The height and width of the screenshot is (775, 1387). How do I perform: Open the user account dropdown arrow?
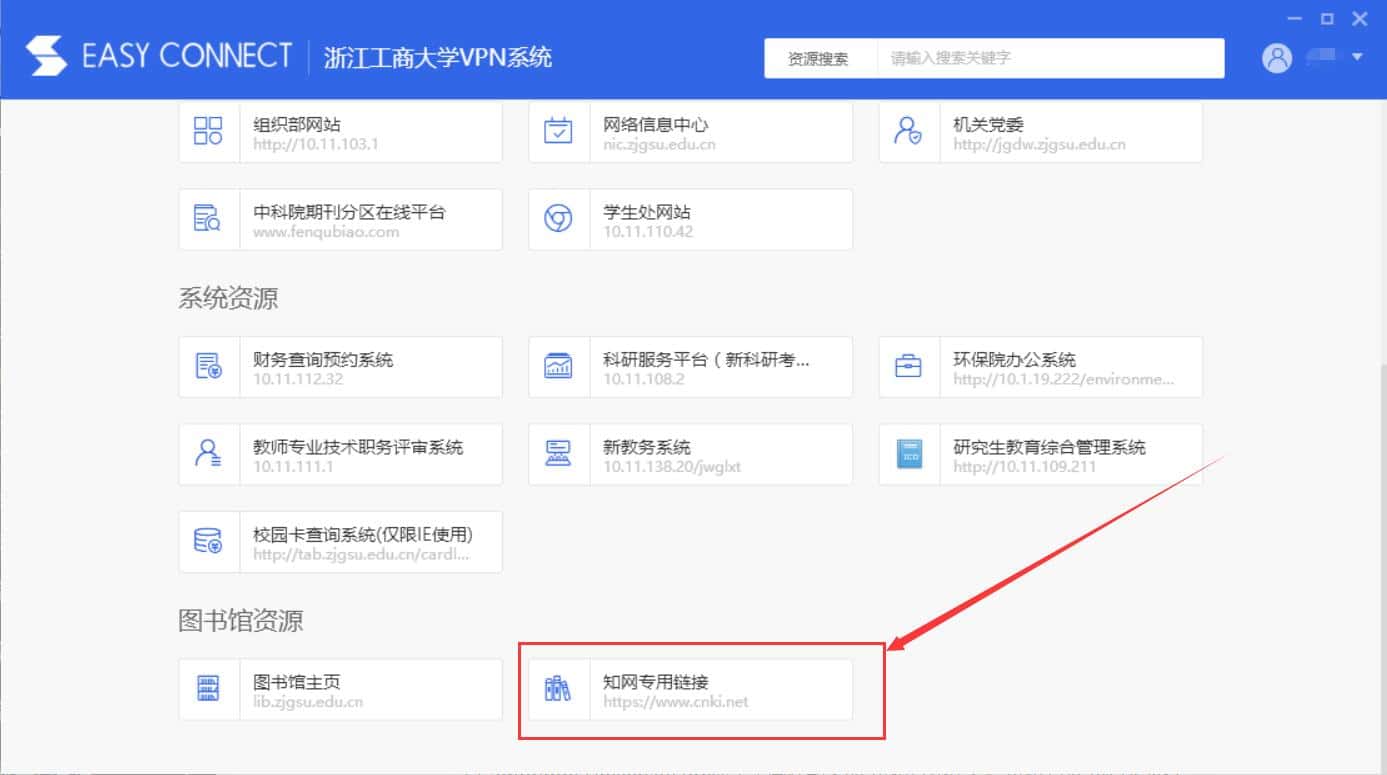tap(1357, 57)
